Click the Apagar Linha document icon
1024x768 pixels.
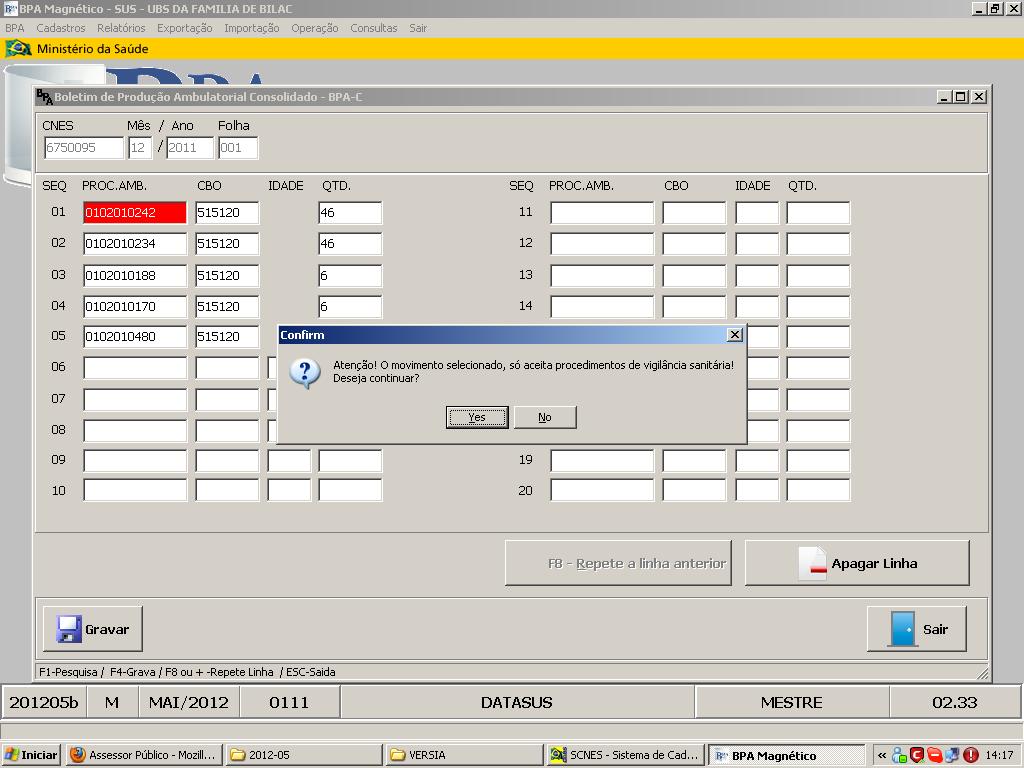[x=813, y=564]
